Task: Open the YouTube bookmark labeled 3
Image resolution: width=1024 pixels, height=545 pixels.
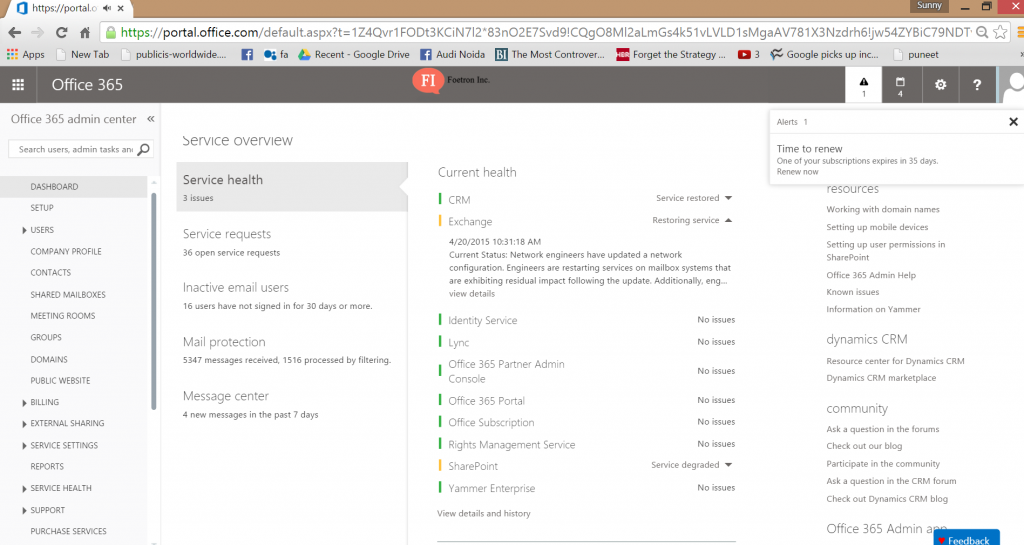Action: click(748, 55)
